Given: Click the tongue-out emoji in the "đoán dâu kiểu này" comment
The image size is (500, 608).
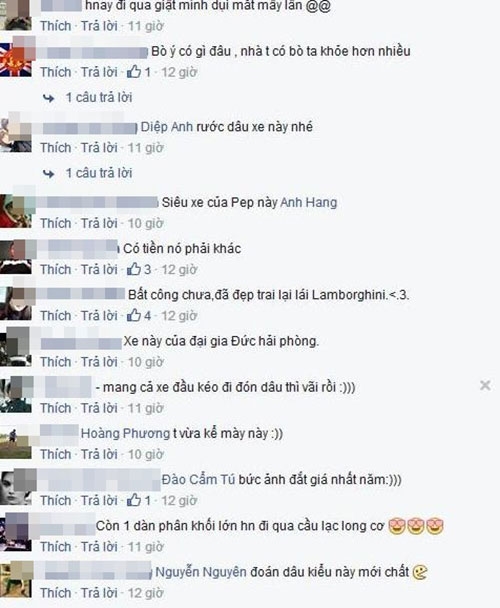Looking at the screenshot, I should tap(420, 572).
